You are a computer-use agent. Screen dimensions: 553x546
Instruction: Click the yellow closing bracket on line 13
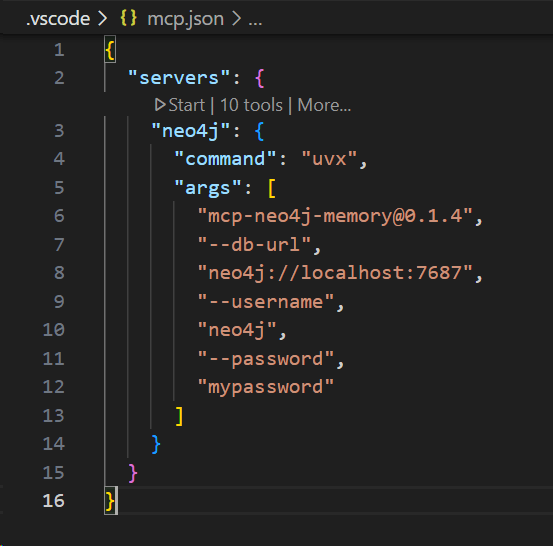tap(179, 416)
